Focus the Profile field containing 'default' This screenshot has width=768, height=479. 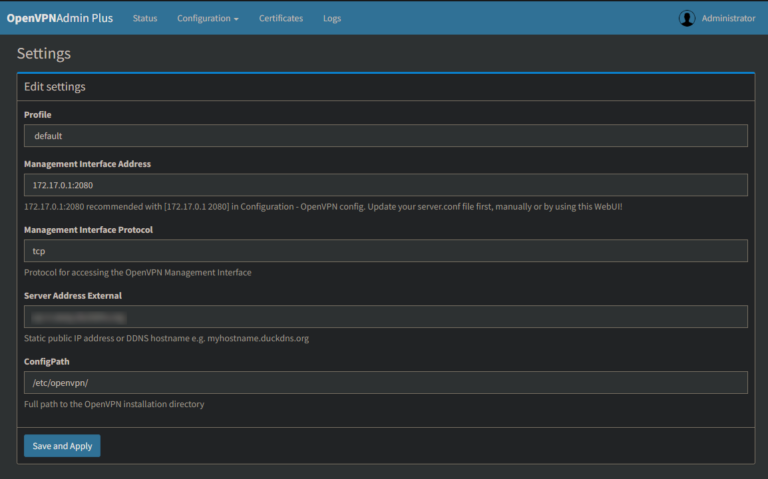(x=386, y=135)
